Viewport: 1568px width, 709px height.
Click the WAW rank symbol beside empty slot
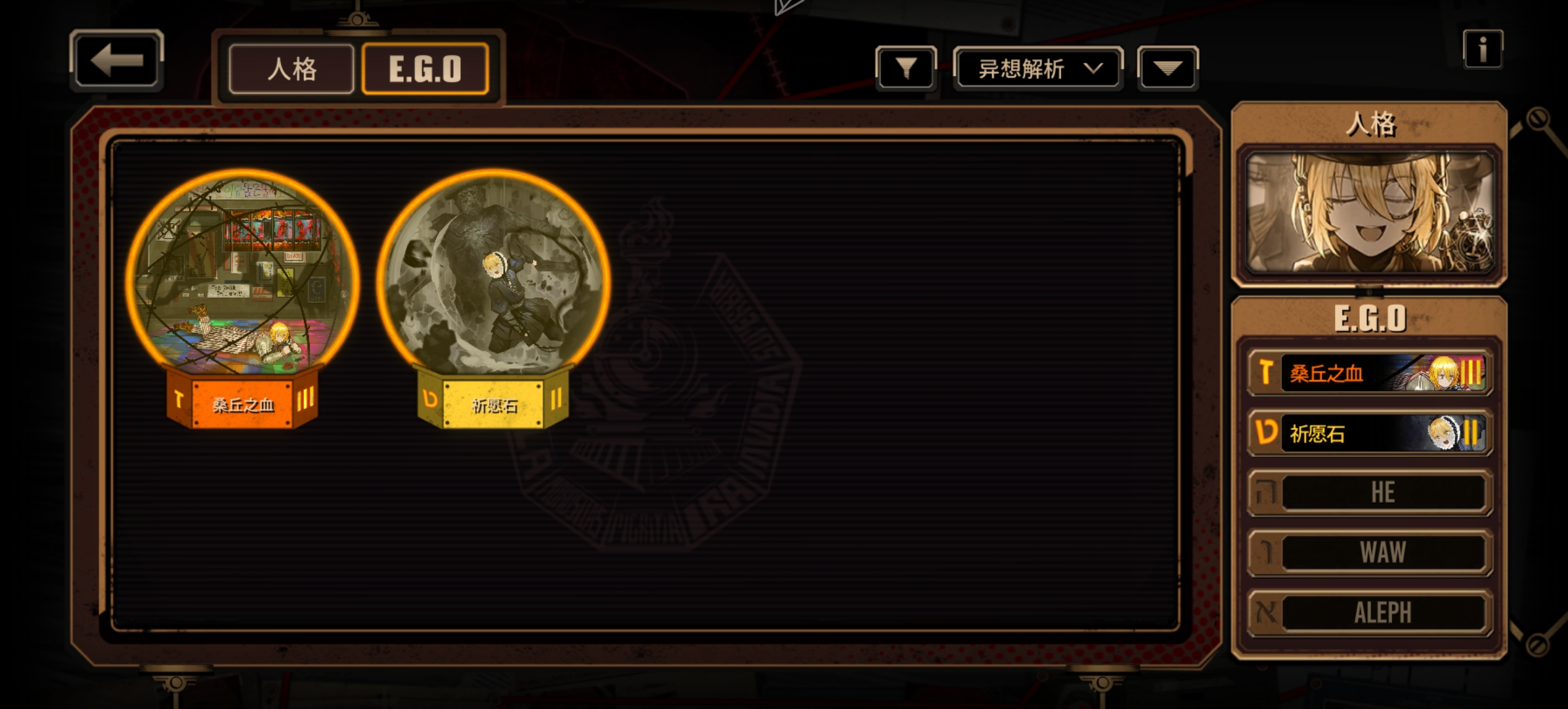coord(1265,553)
